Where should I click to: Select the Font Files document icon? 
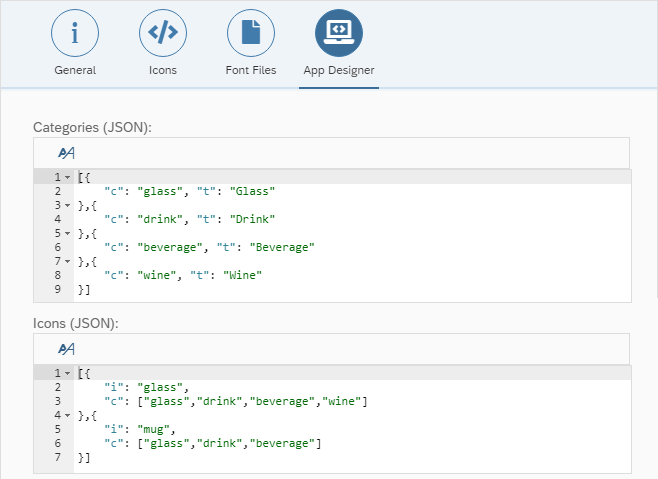pyautogui.click(x=251, y=33)
